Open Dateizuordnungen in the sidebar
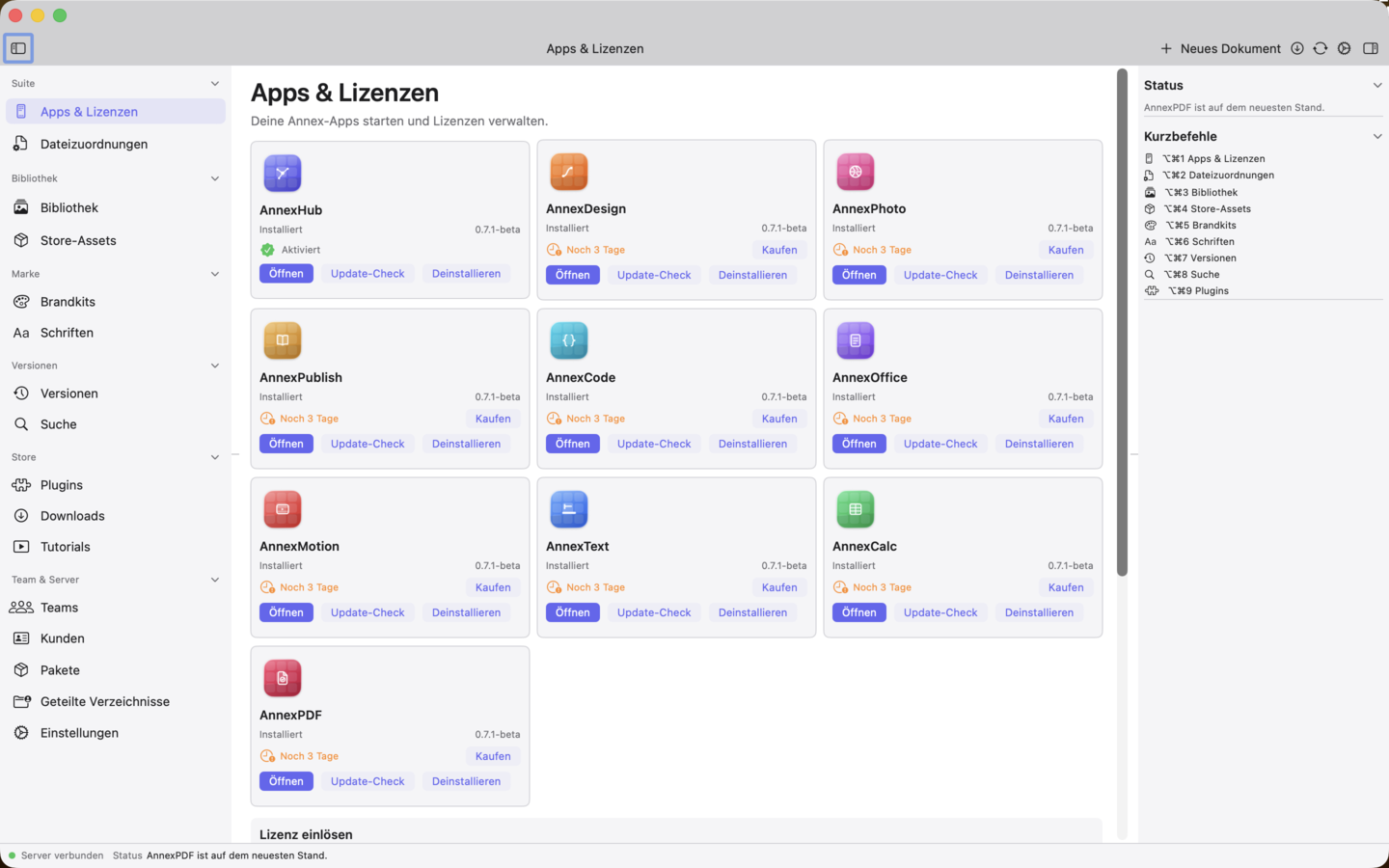Screen dimensions: 1389x868 click(x=116, y=144)
